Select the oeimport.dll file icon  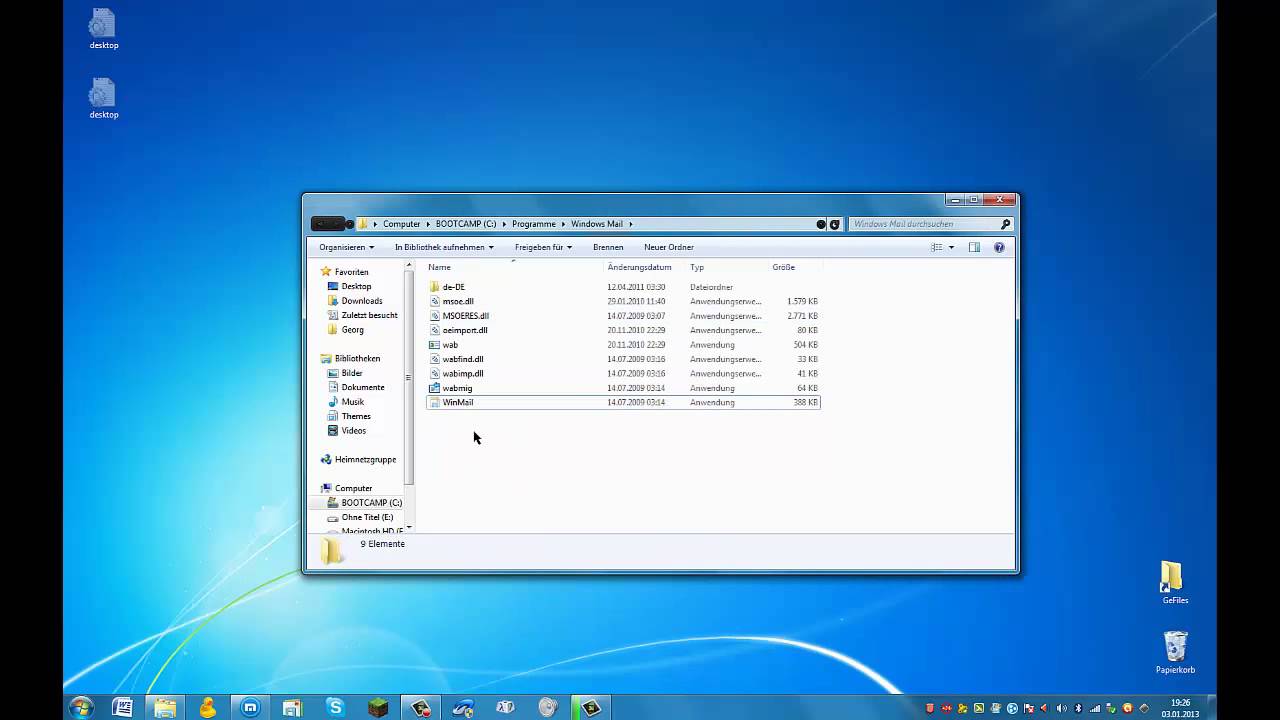[434, 330]
